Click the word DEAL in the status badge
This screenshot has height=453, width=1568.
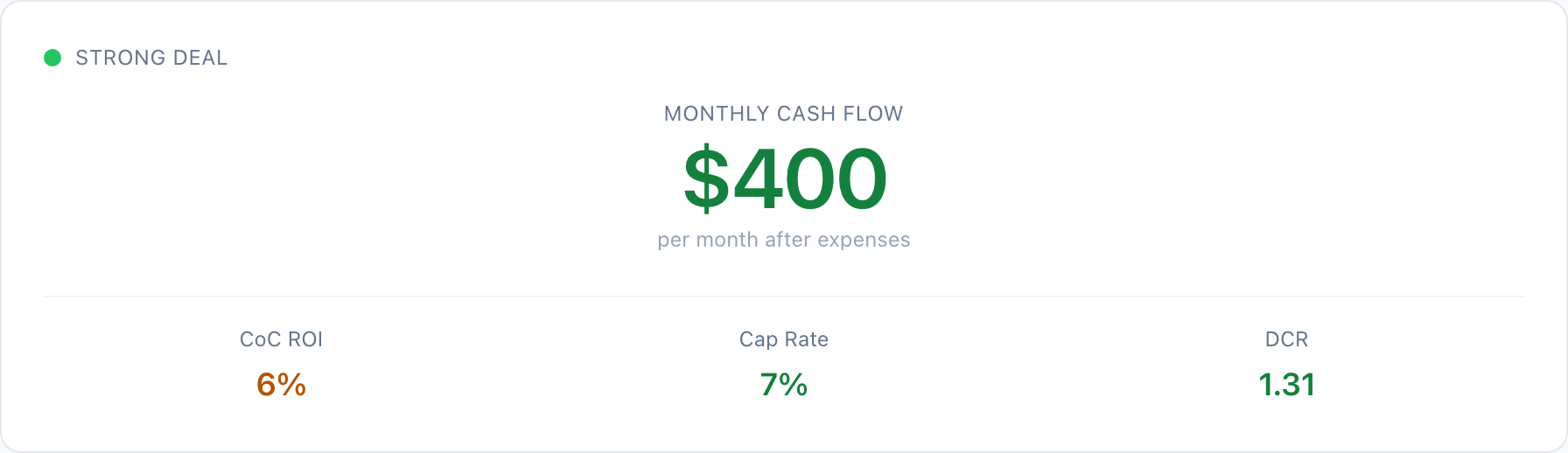200,58
